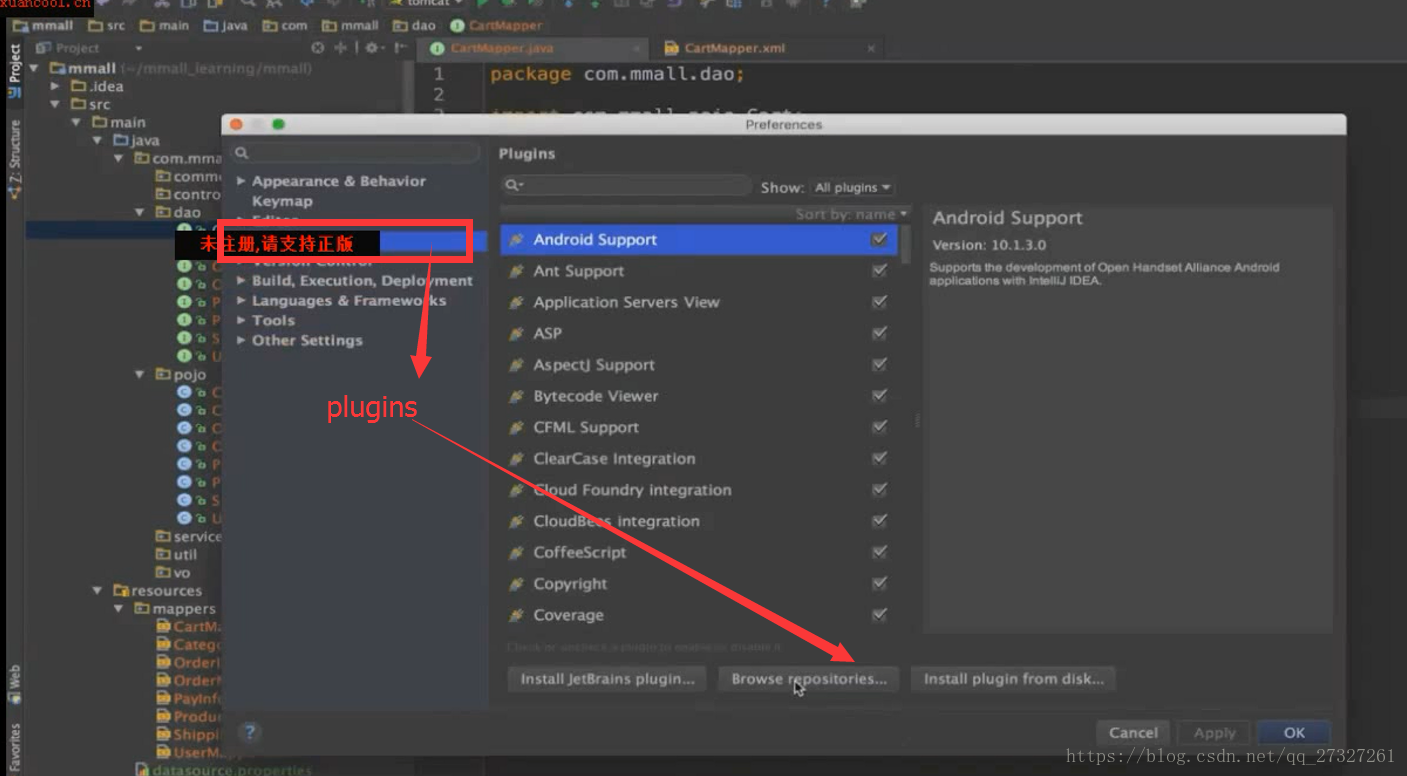This screenshot has width=1407, height=776.
Task: Expand Appearance & Behavior in Preferences
Action: (x=241, y=181)
